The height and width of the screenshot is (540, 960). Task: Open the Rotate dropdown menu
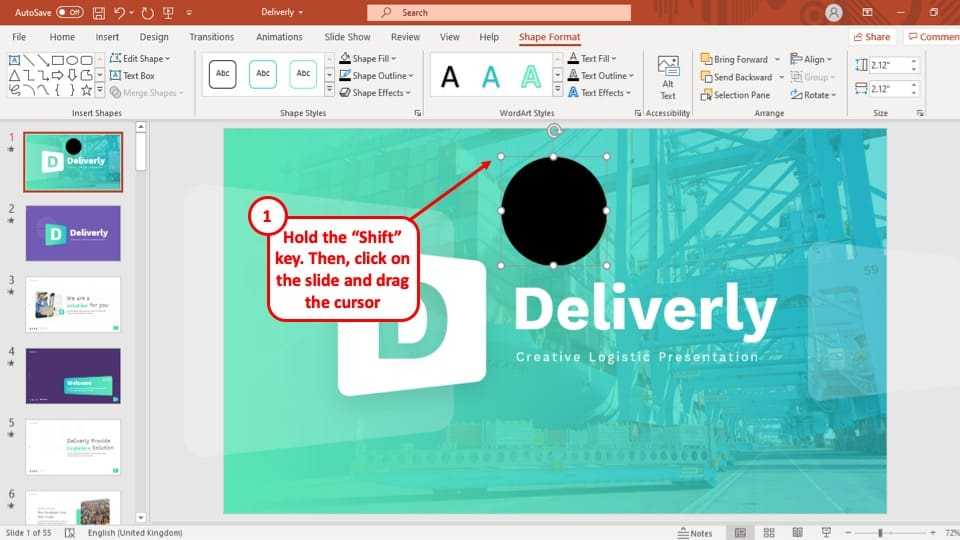[812, 95]
